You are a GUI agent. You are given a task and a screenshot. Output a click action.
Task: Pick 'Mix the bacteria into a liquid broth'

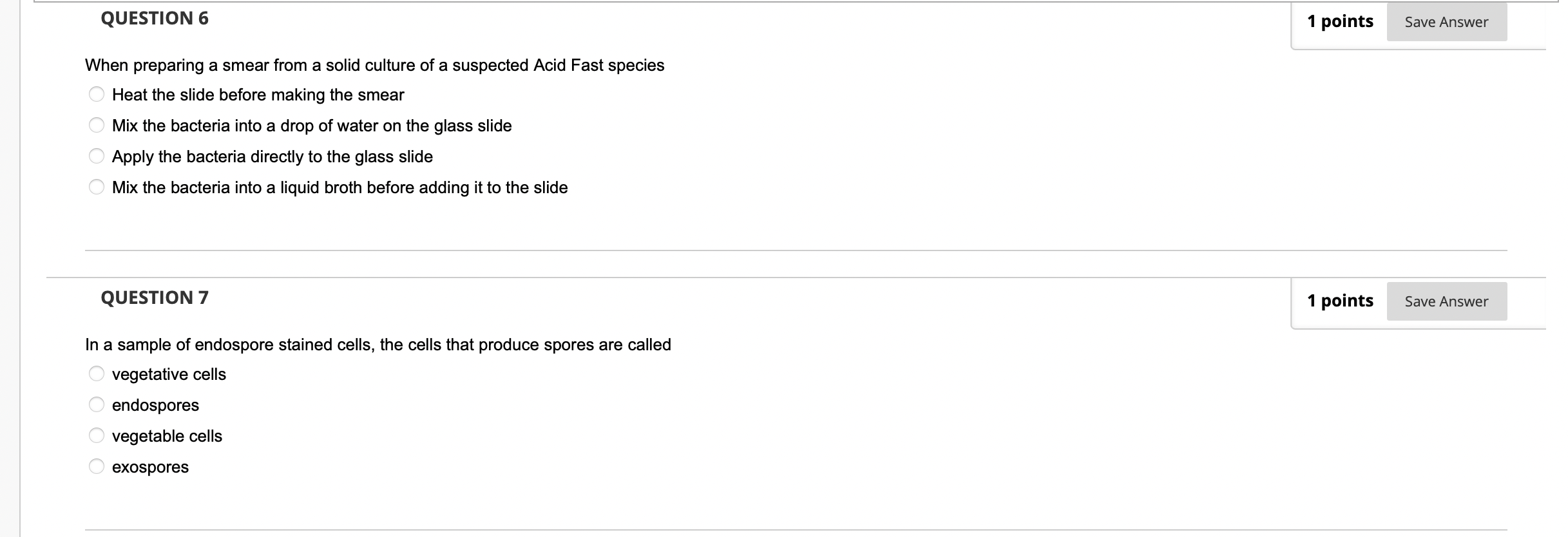coord(339,187)
